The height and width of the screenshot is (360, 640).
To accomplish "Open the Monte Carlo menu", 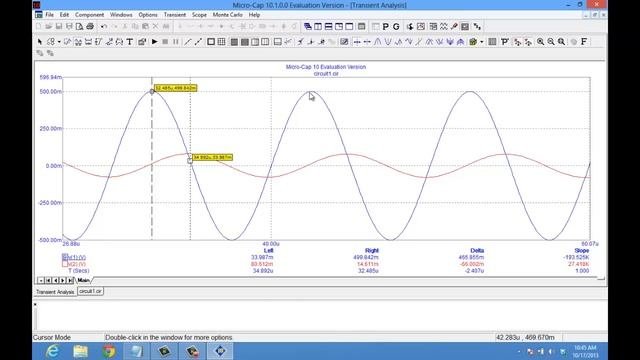I will pos(227,15).
